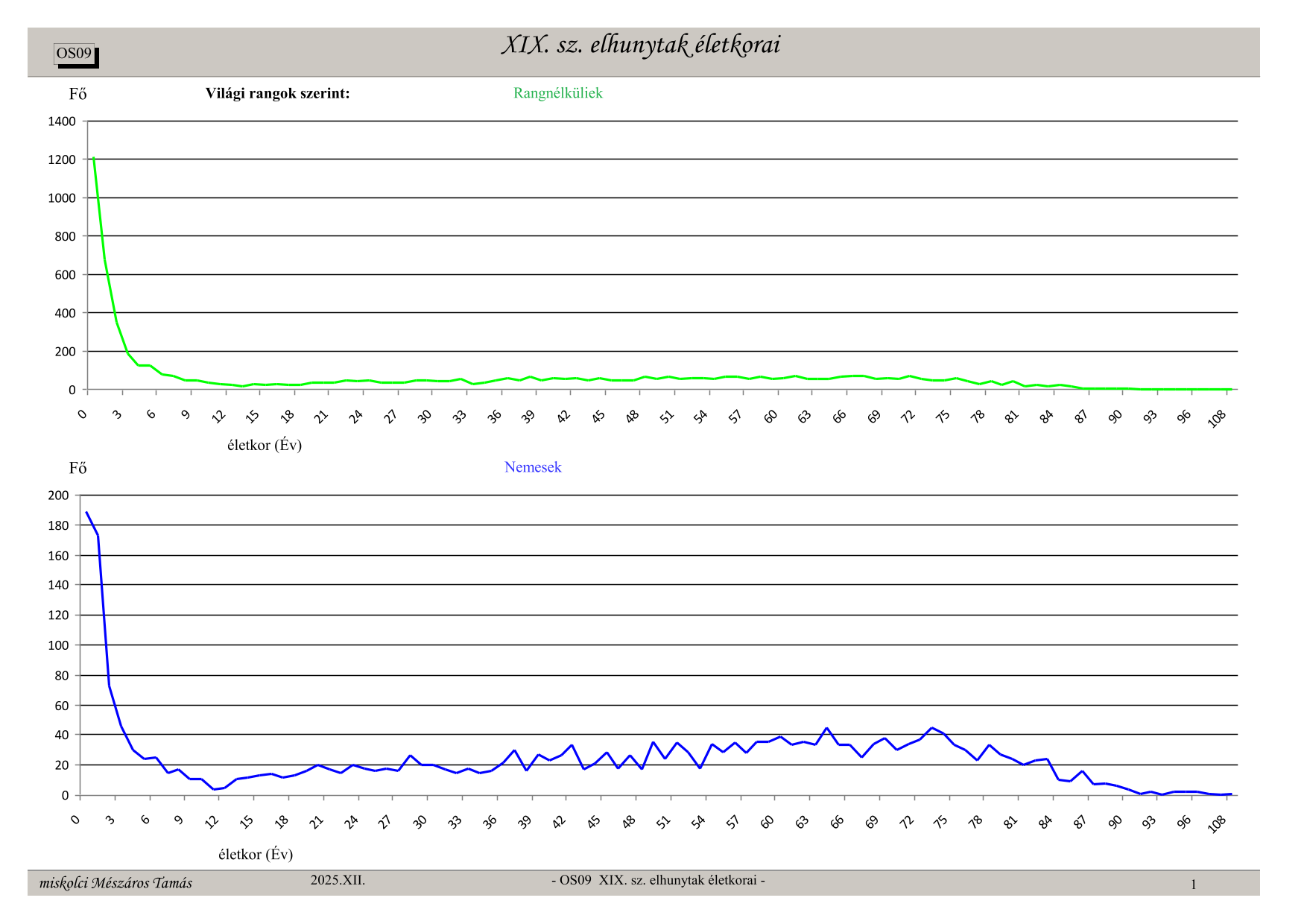
Task: Click the author name miskolci Mészáros Tamás
Action: tap(115, 883)
